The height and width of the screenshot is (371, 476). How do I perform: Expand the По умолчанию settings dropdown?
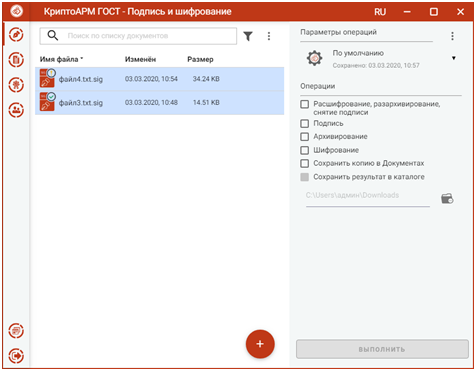(x=454, y=58)
